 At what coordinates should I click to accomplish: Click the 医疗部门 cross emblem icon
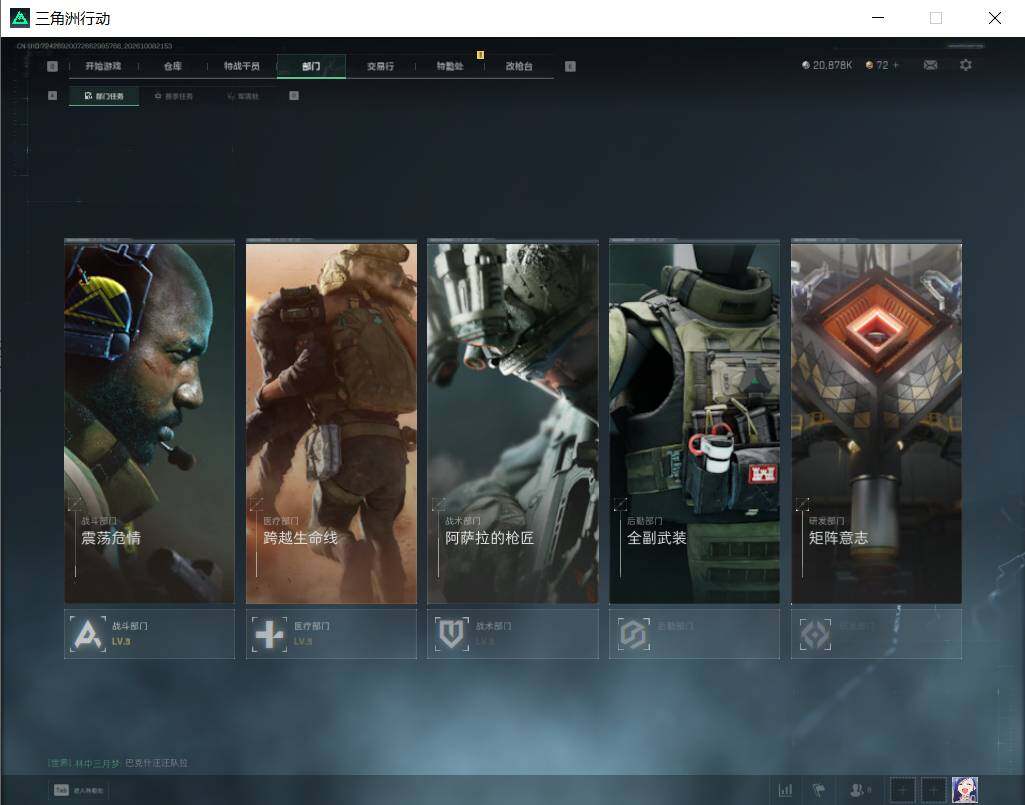click(x=270, y=634)
